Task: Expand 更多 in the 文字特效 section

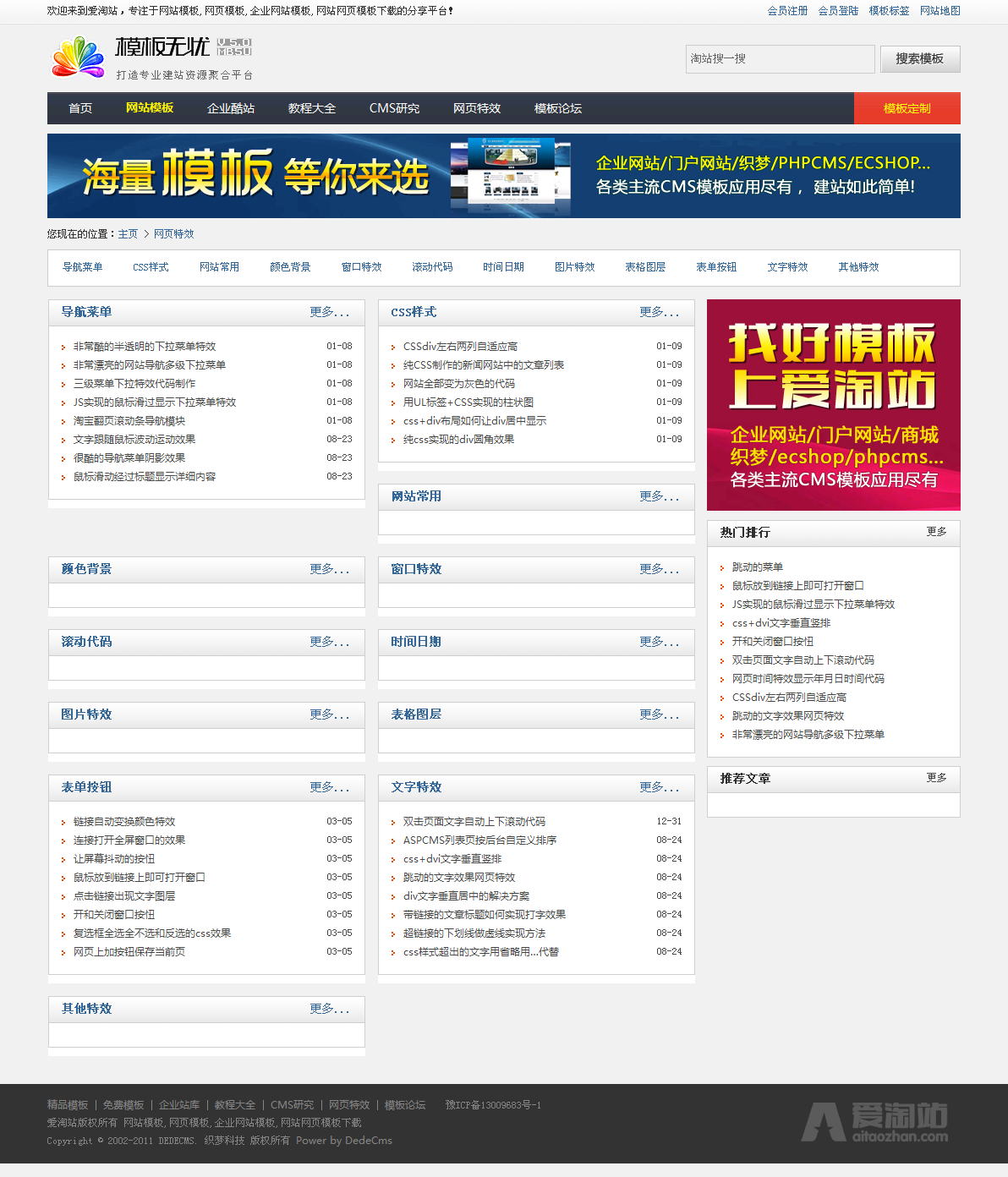Action: 659,788
